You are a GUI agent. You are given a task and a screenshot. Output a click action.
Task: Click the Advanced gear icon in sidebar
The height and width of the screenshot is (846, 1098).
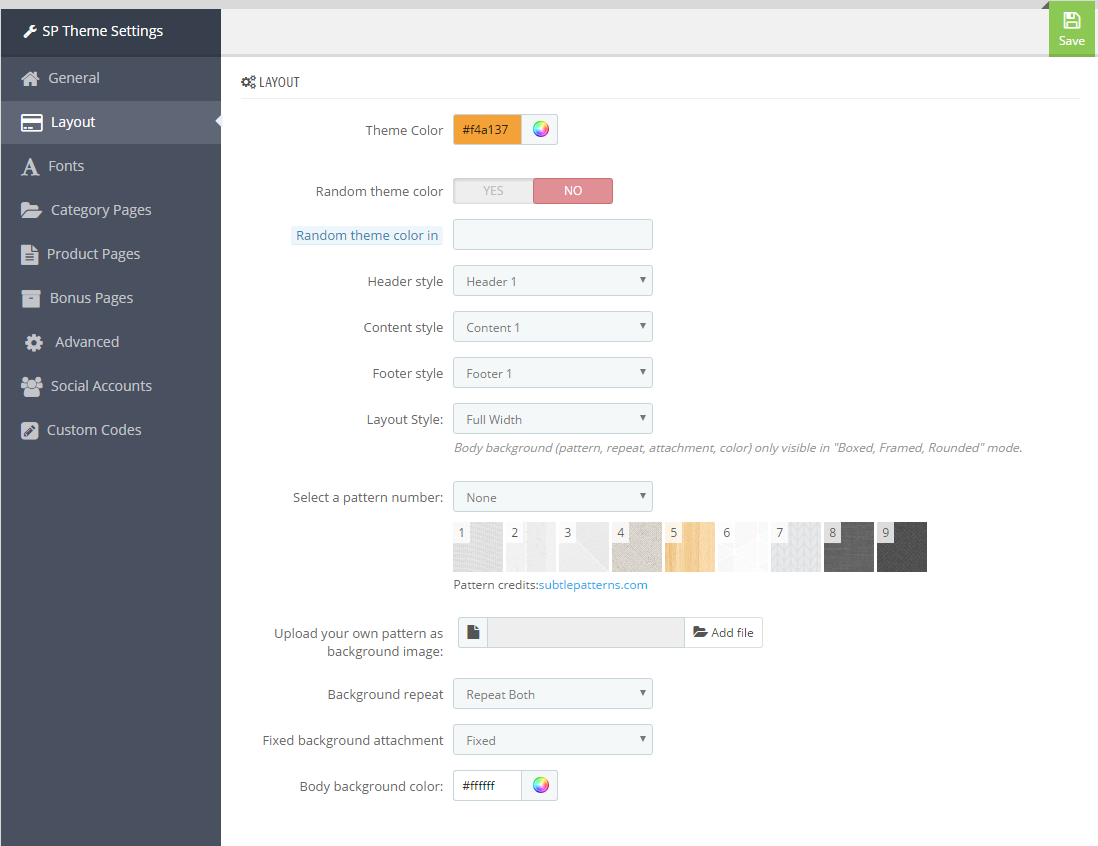34,342
